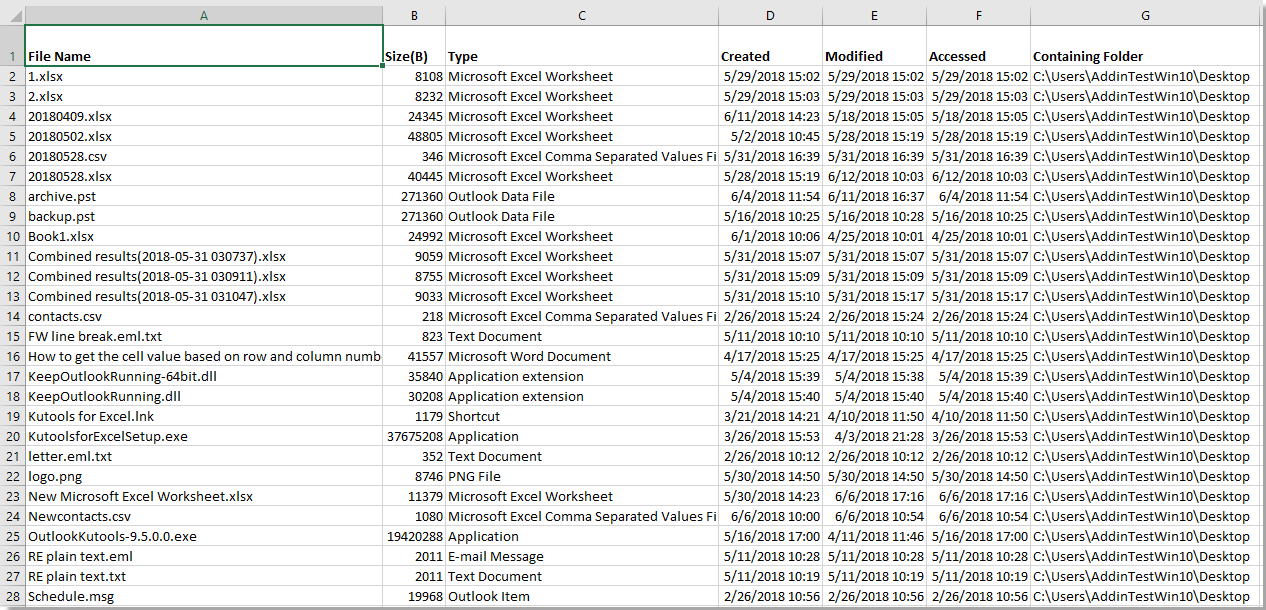Select the Containing Folder column header G

click(1146, 15)
